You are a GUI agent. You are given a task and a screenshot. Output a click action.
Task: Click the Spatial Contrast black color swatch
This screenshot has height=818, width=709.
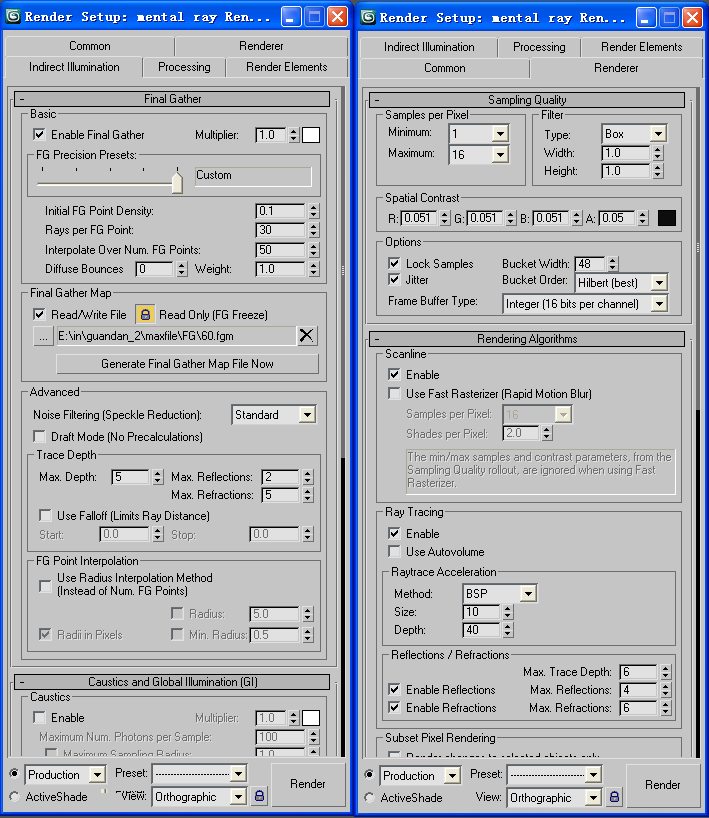coord(667,218)
